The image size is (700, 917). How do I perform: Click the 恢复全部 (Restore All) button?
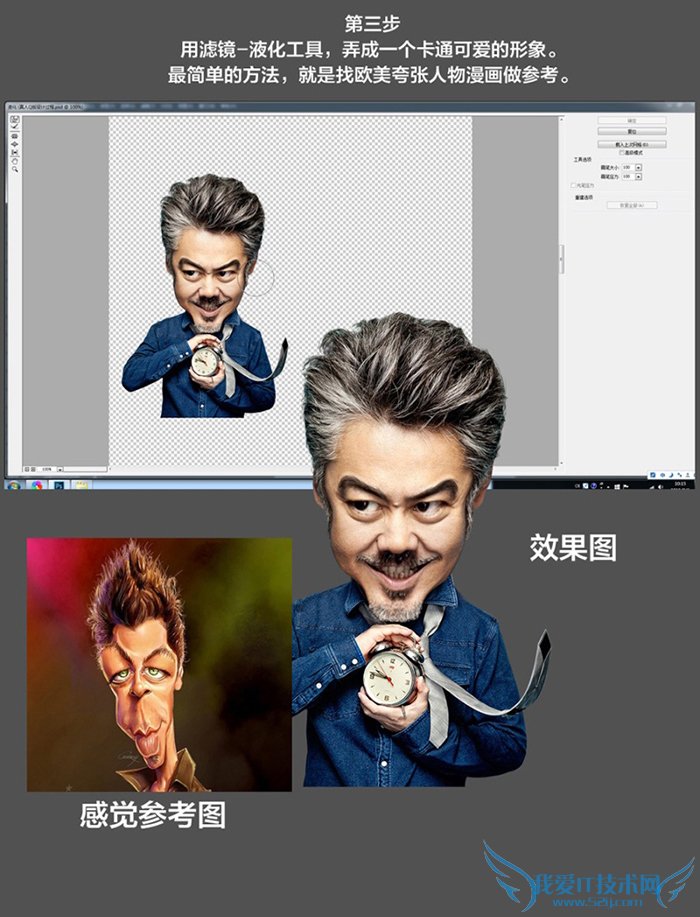pos(632,205)
